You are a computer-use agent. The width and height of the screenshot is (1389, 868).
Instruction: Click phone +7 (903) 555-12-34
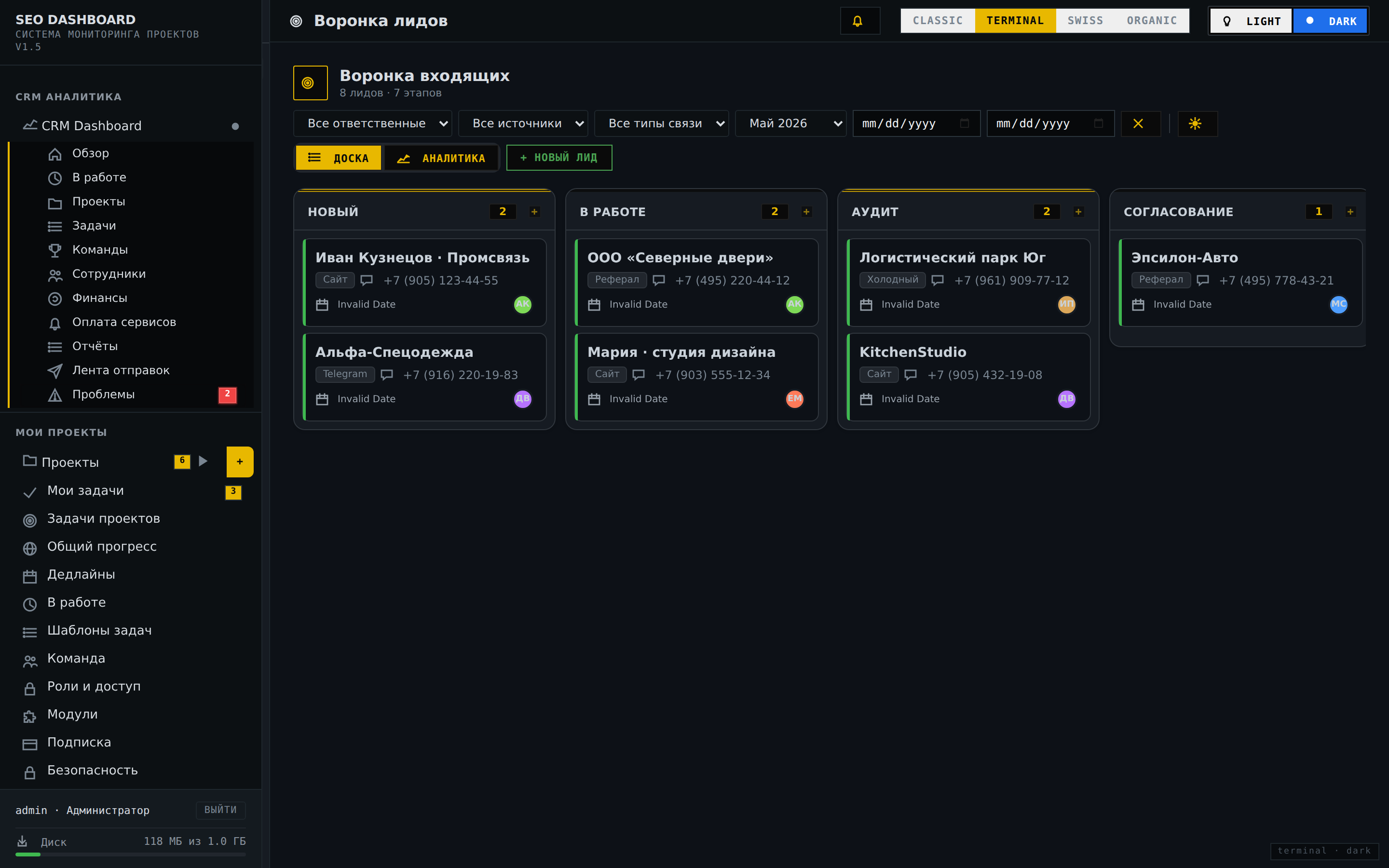(713, 375)
